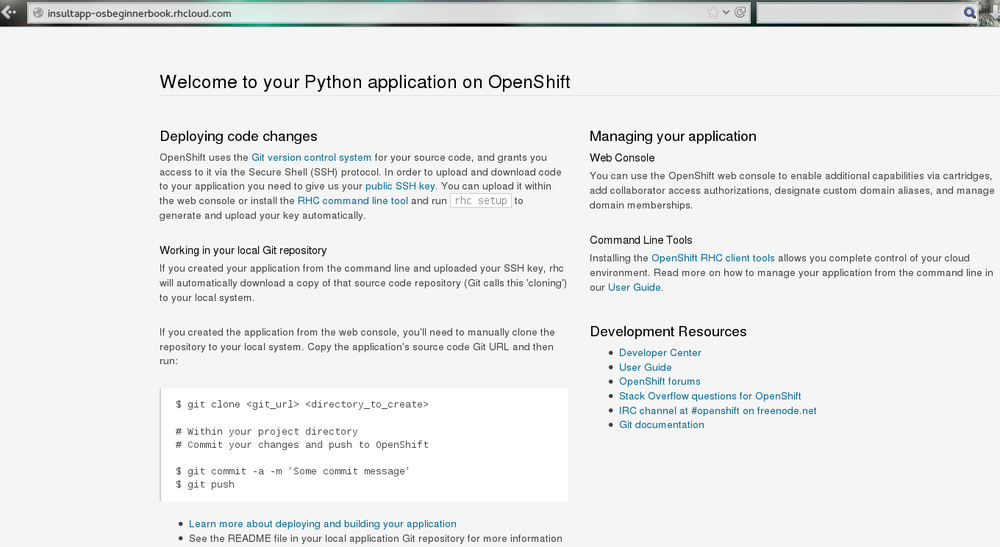This screenshot has height=547, width=1000.
Task: Click the git push command line text
Action: click(x=205, y=485)
